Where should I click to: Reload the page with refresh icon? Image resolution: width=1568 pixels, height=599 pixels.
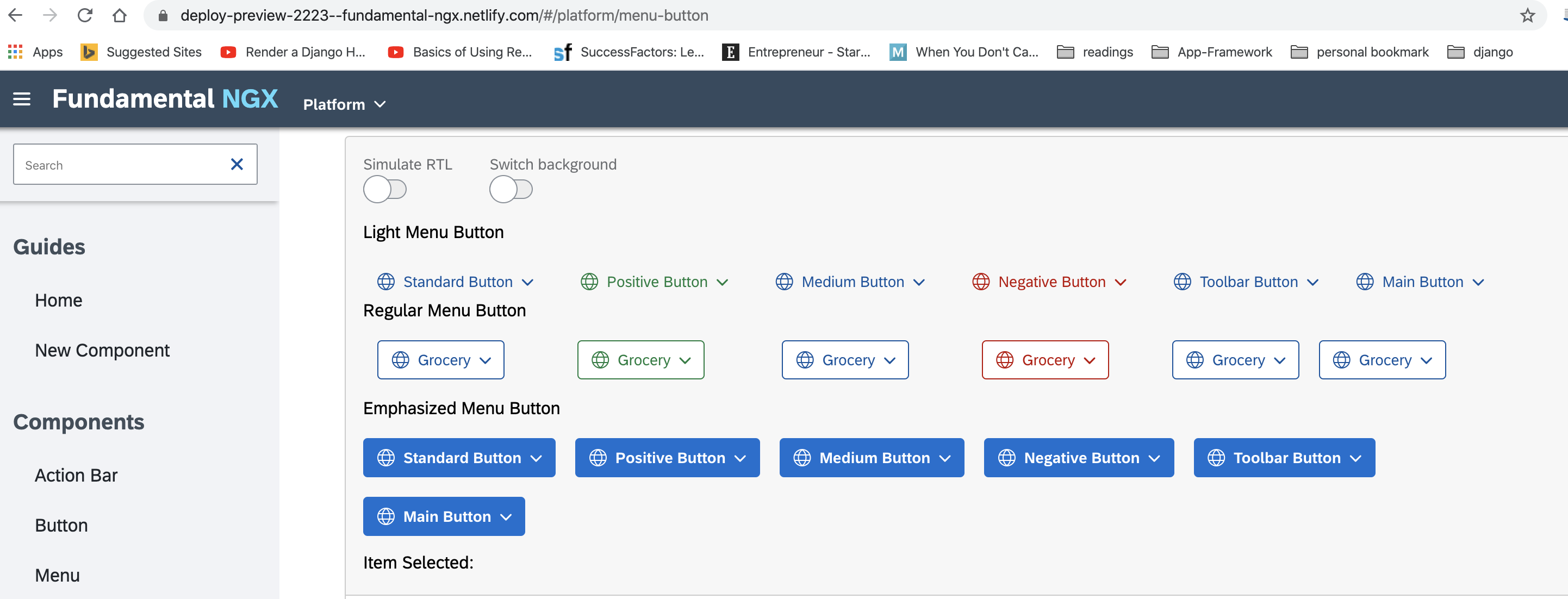click(x=85, y=15)
